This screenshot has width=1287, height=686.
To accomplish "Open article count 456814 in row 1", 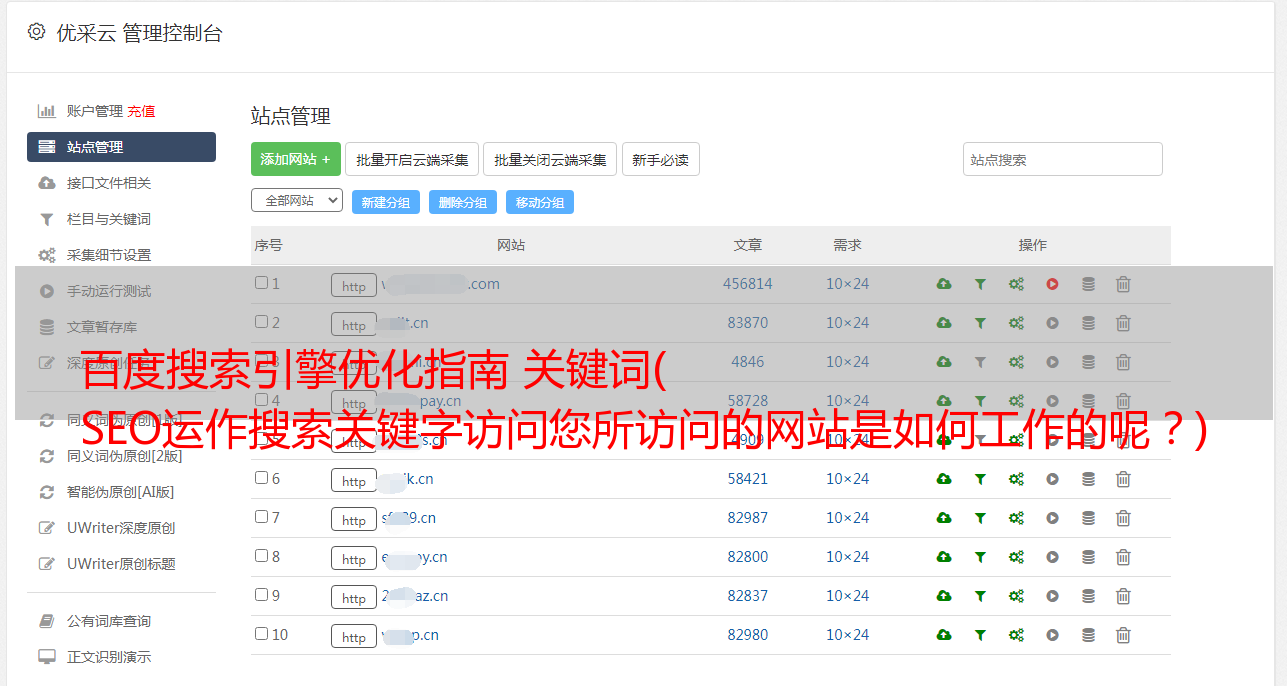I will (x=748, y=284).
